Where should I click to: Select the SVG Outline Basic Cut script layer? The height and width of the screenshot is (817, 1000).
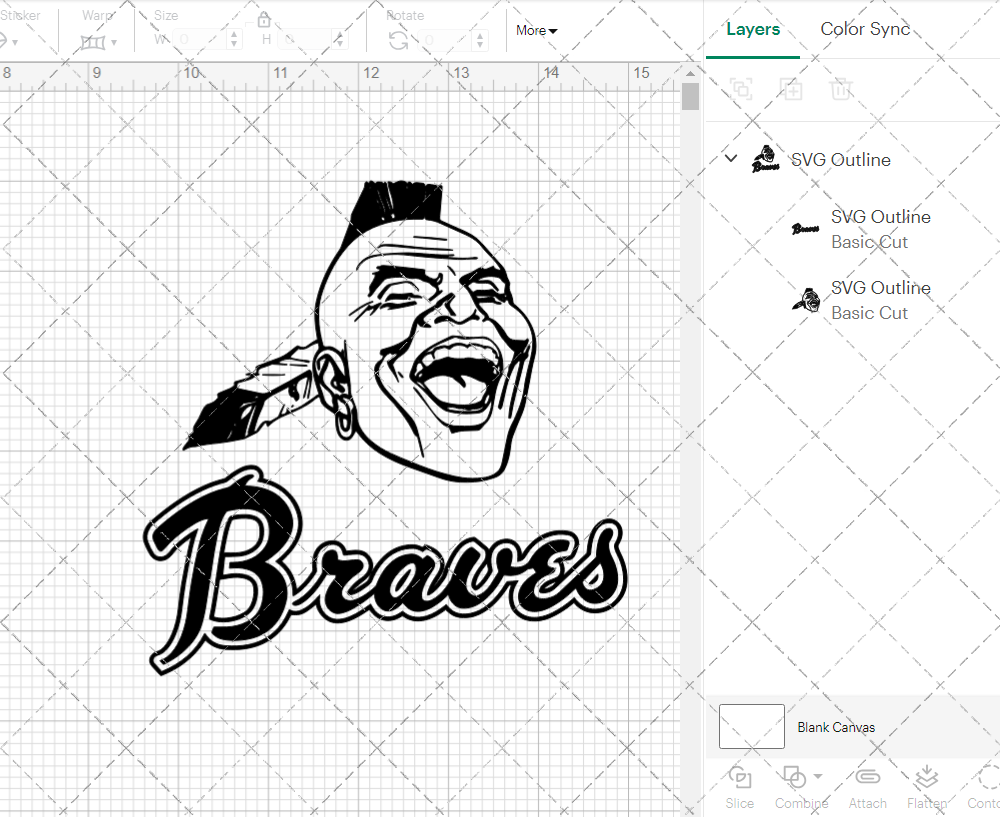pos(881,229)
